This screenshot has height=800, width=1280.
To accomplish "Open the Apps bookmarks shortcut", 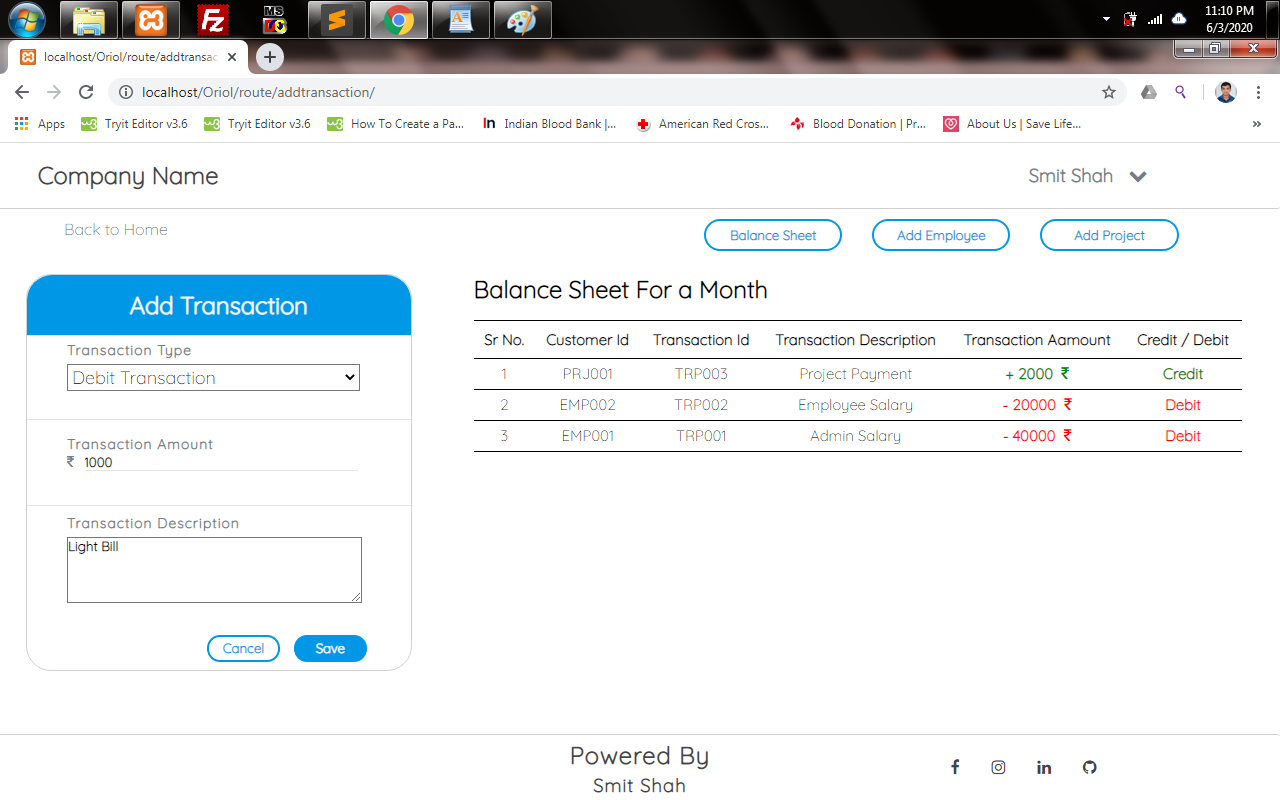I will click(40, 124).
